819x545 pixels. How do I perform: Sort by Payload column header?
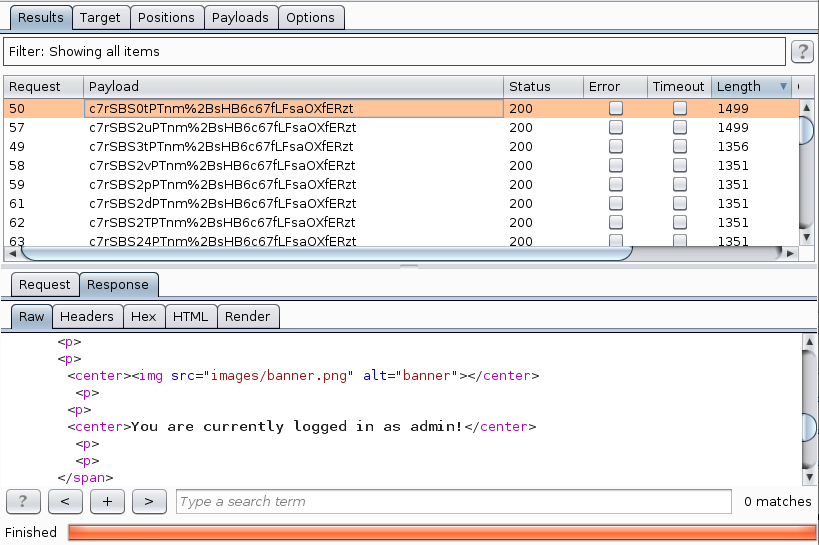[x=294, y=87]
